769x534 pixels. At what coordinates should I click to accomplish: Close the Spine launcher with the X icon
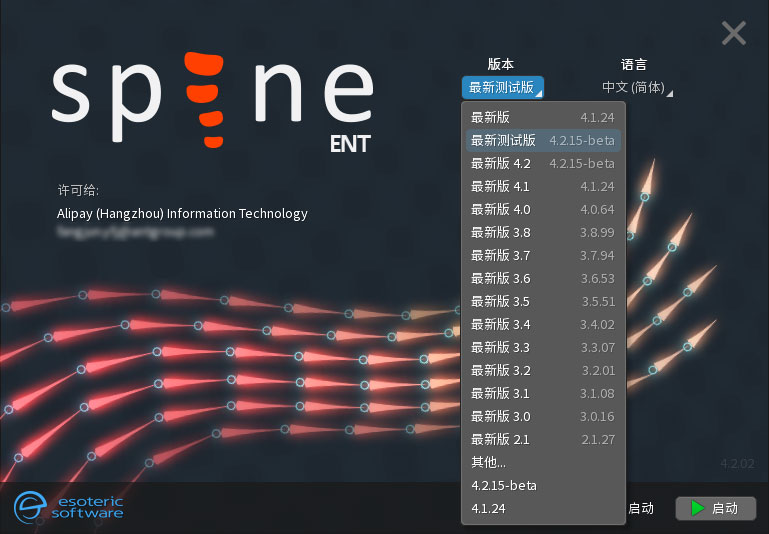coord(734,33)
